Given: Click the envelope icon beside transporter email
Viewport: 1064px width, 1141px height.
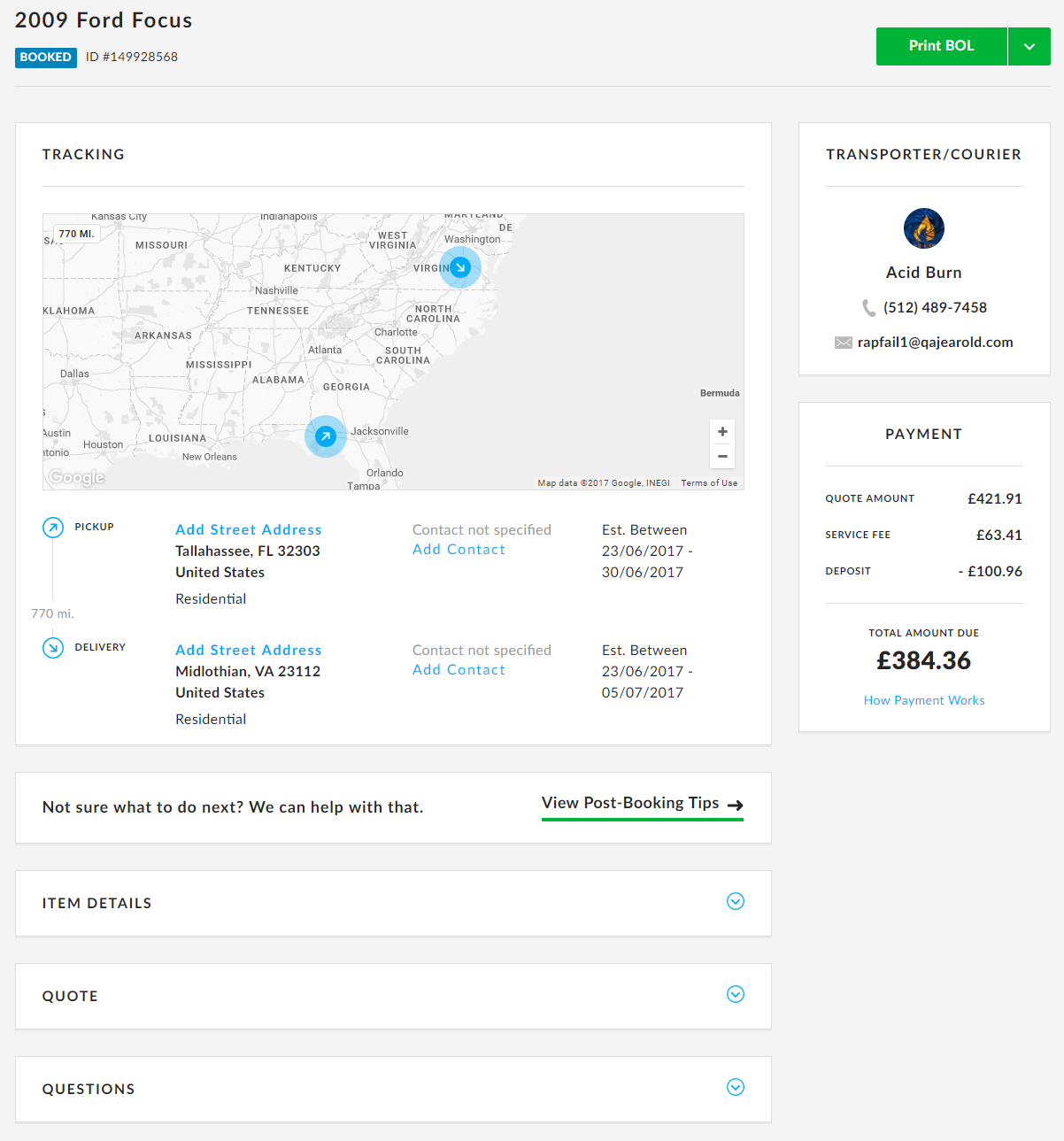Looking at the screenshot, I should (843, 343).
